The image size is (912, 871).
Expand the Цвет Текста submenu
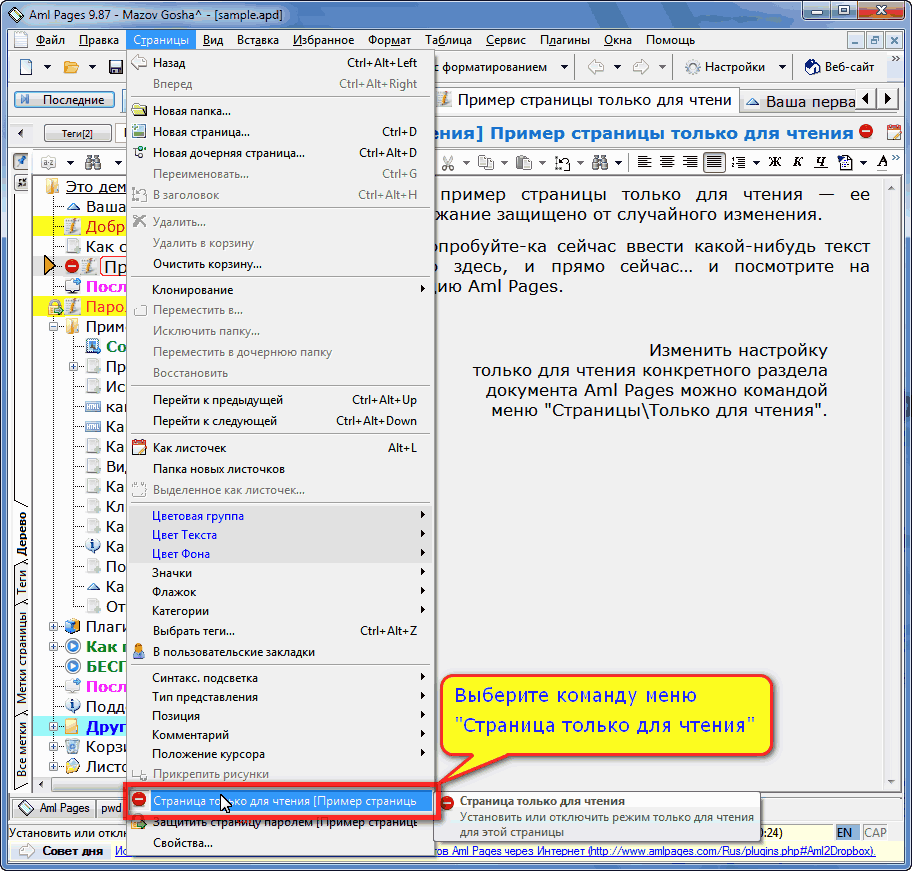pos(280,534)
